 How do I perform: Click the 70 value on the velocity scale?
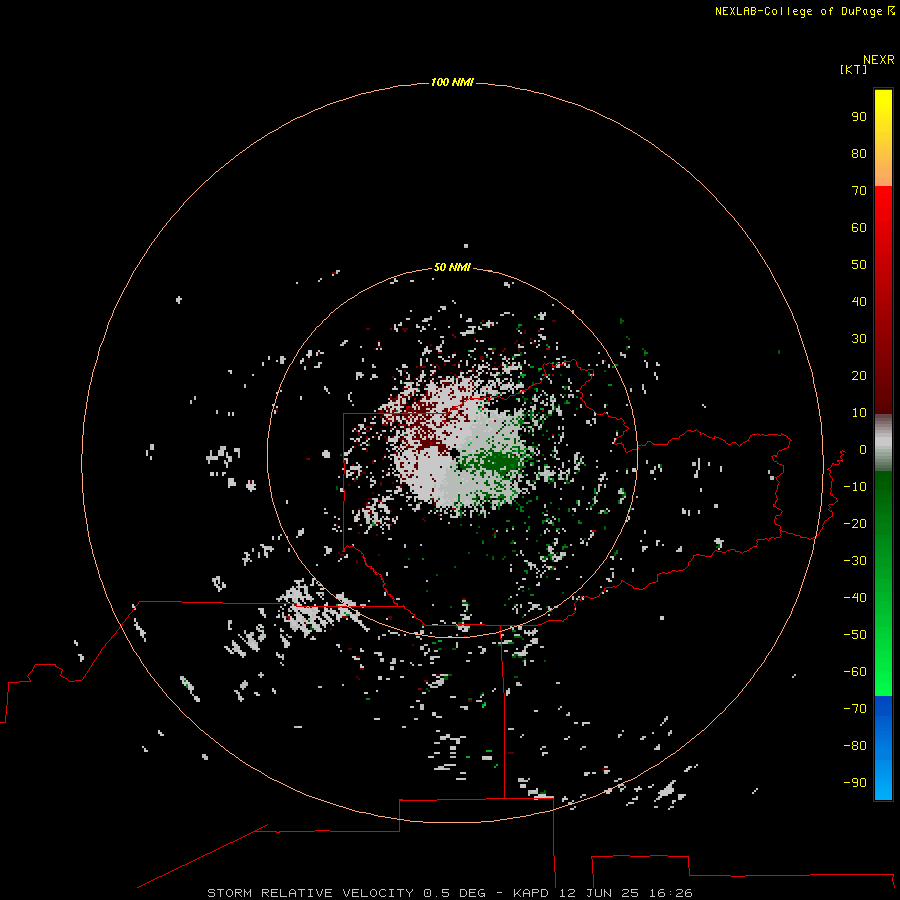point(859,191)
